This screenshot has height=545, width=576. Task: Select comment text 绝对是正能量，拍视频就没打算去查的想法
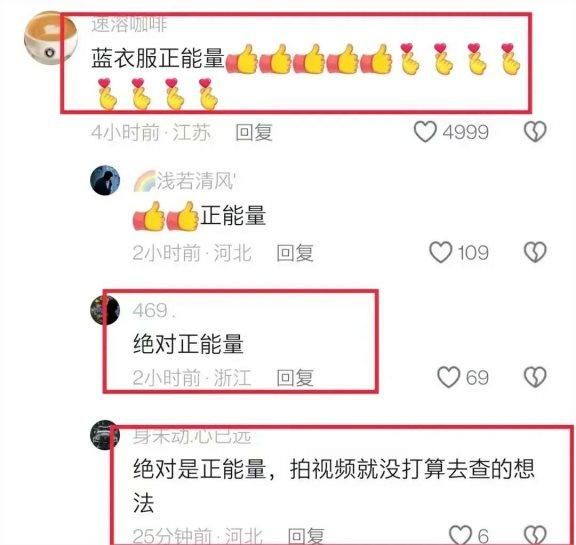point(334,486)
